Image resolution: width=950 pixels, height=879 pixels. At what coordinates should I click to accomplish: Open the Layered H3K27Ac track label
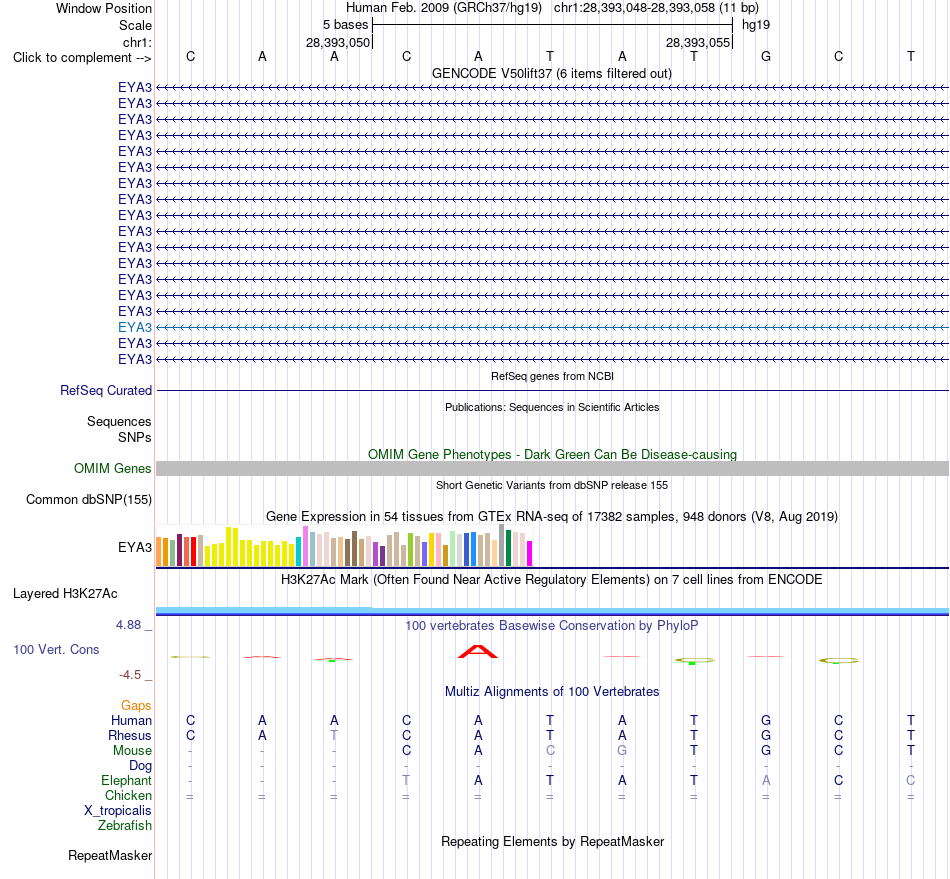(65, 594)
